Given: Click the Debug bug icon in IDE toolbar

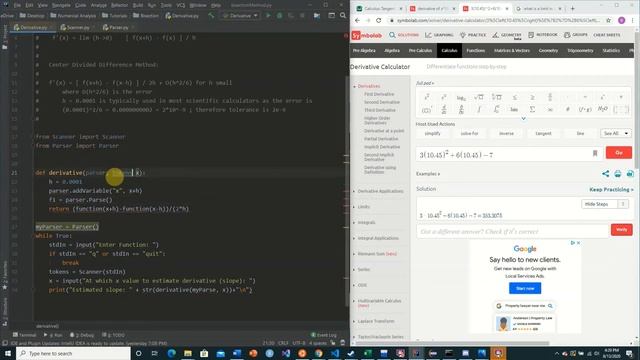Looking at the screenshot, I should pos(280,16).
